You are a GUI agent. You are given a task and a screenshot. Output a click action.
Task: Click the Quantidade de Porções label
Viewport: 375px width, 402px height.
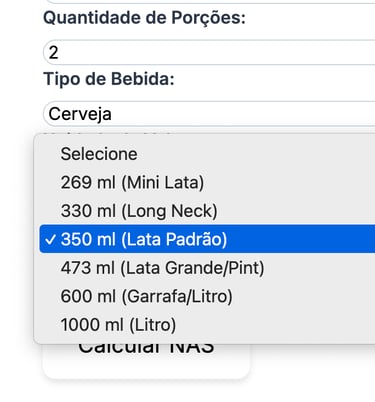click(144, 18)
